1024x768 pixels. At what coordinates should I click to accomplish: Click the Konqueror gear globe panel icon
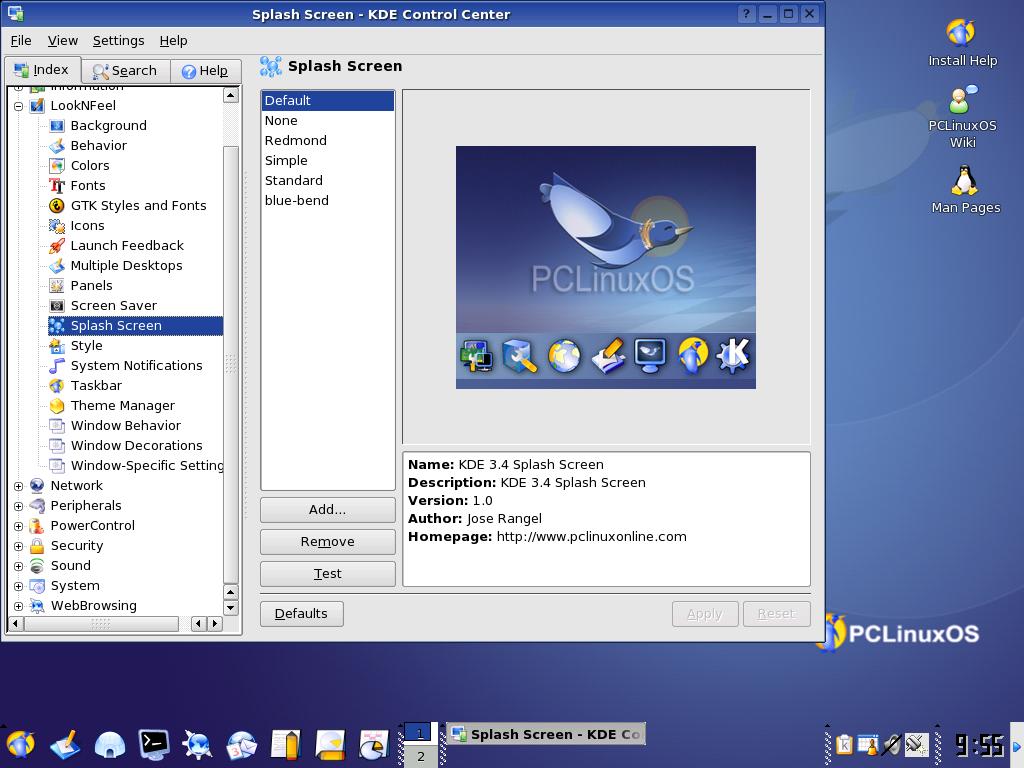pos(197,744)
